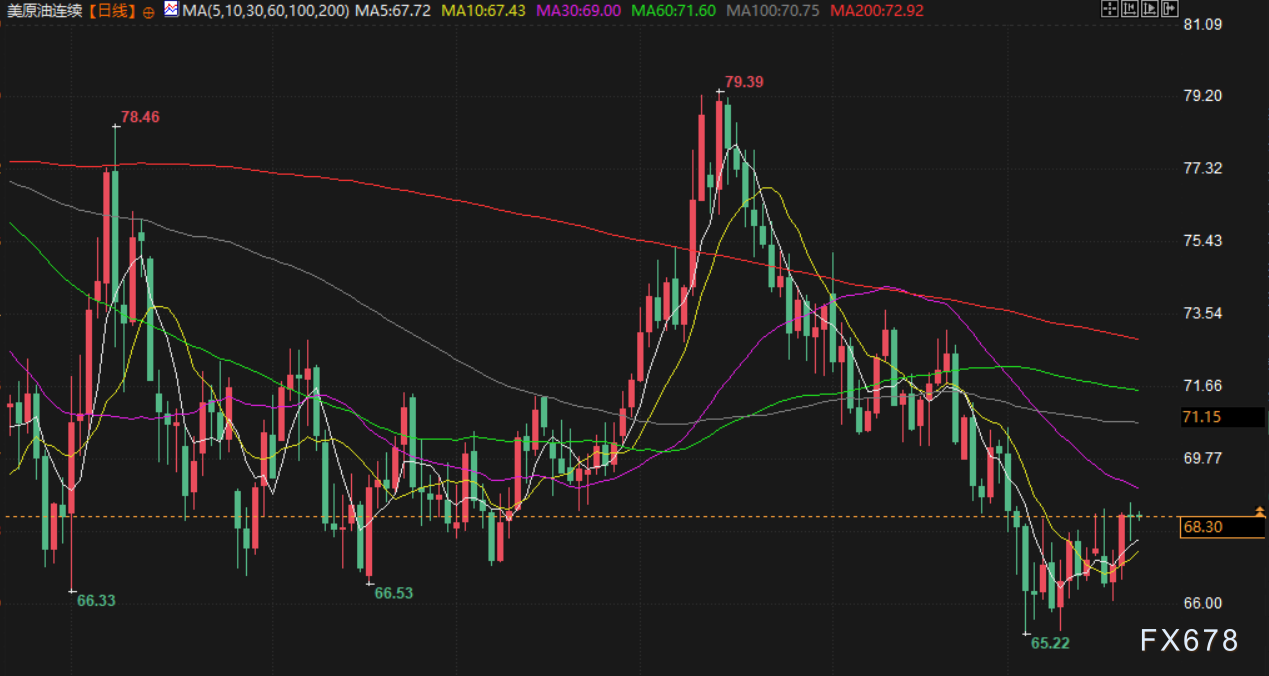
Task: Select the MA5:67.72 legend label
Action: coord(393,11)
